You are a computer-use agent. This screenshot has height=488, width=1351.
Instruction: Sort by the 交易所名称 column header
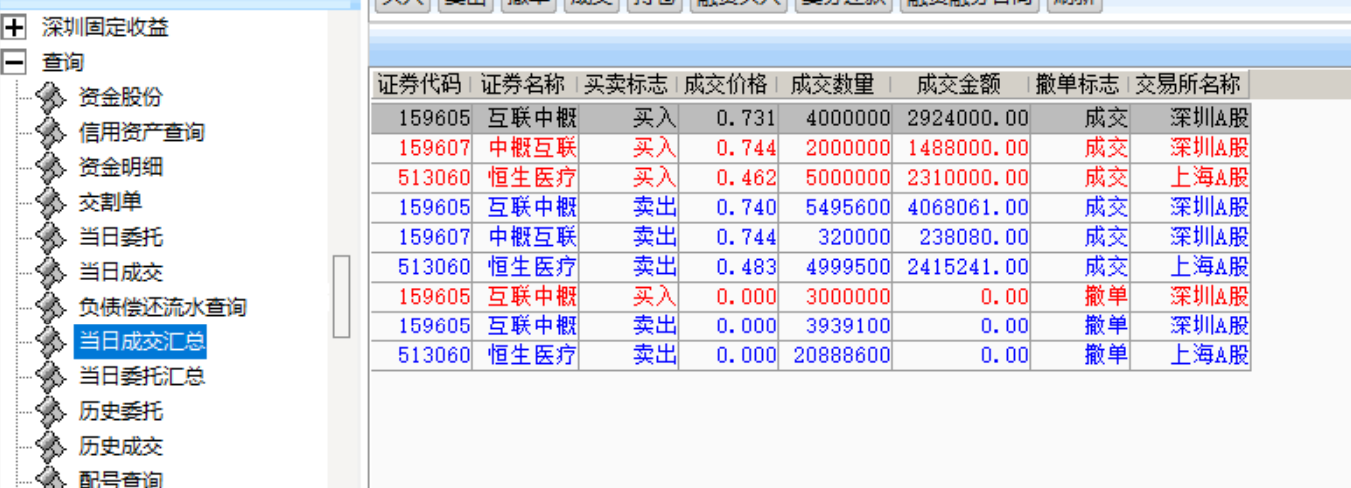pos(1189,84)
